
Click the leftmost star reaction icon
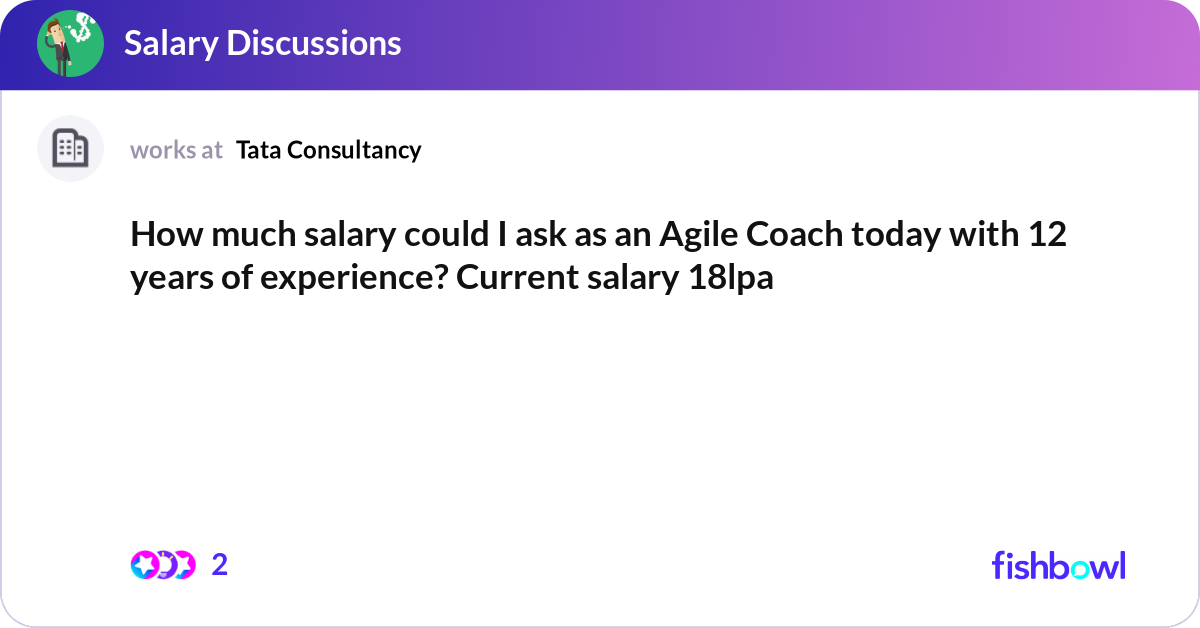(x=143, y=565)
